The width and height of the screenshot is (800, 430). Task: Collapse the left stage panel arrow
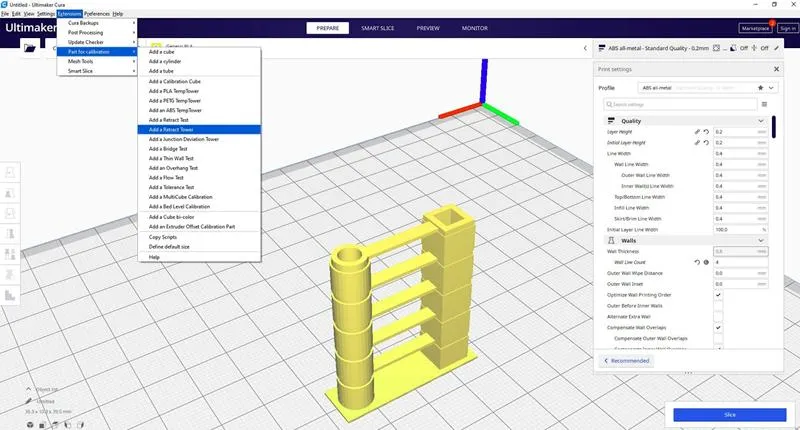tap(585, 48)
